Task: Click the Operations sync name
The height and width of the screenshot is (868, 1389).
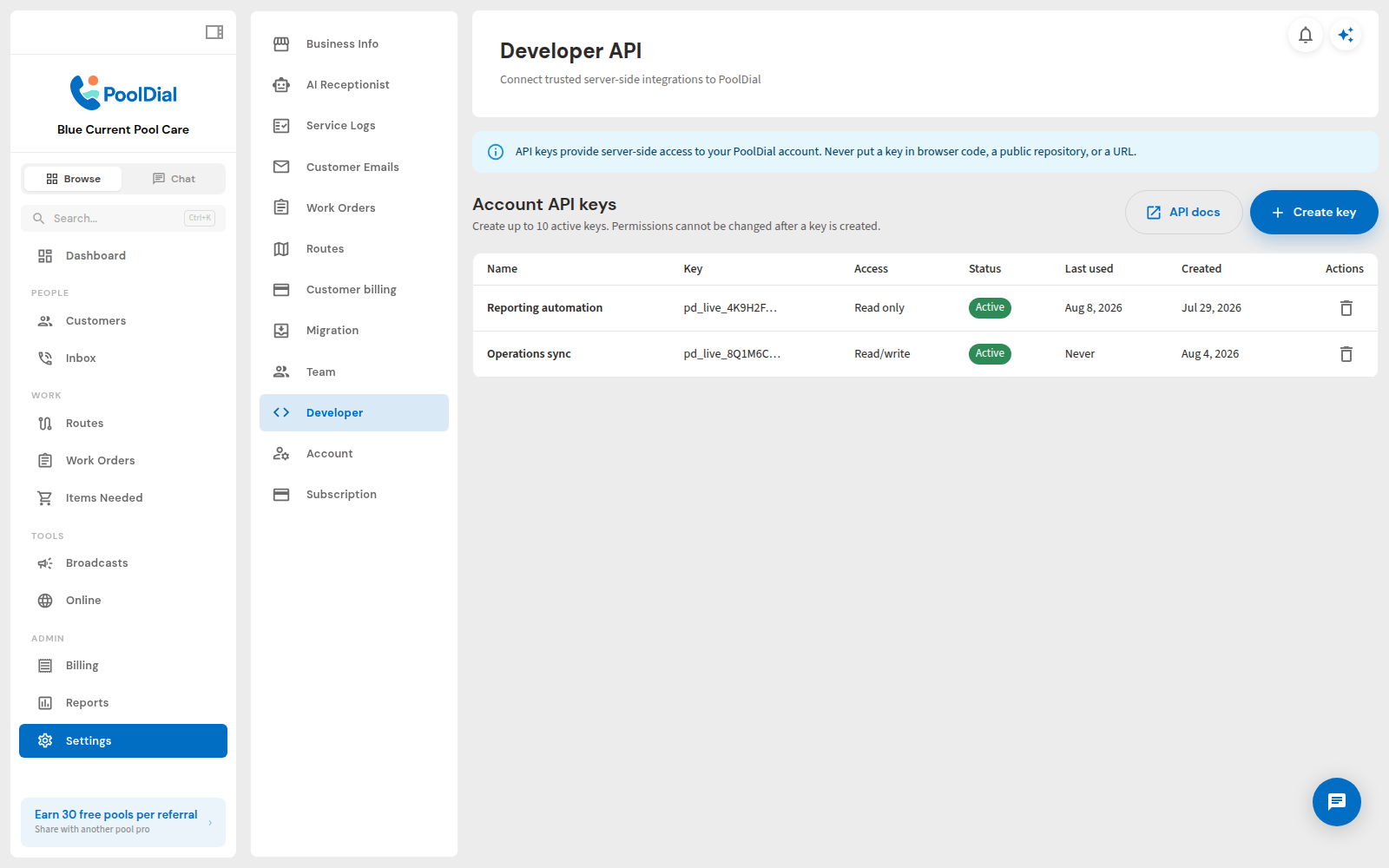Action: pyautogui.click(x=529, y=354)
